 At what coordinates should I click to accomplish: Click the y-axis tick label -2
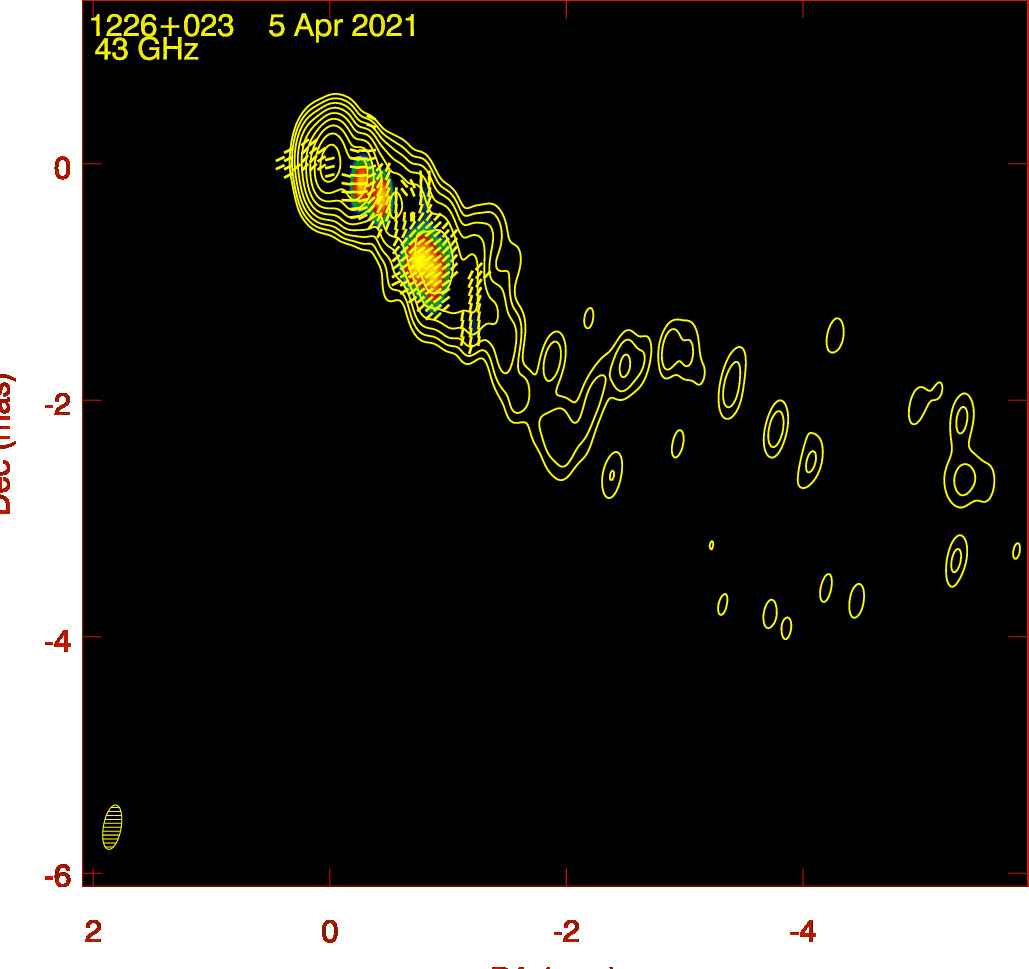55,401
